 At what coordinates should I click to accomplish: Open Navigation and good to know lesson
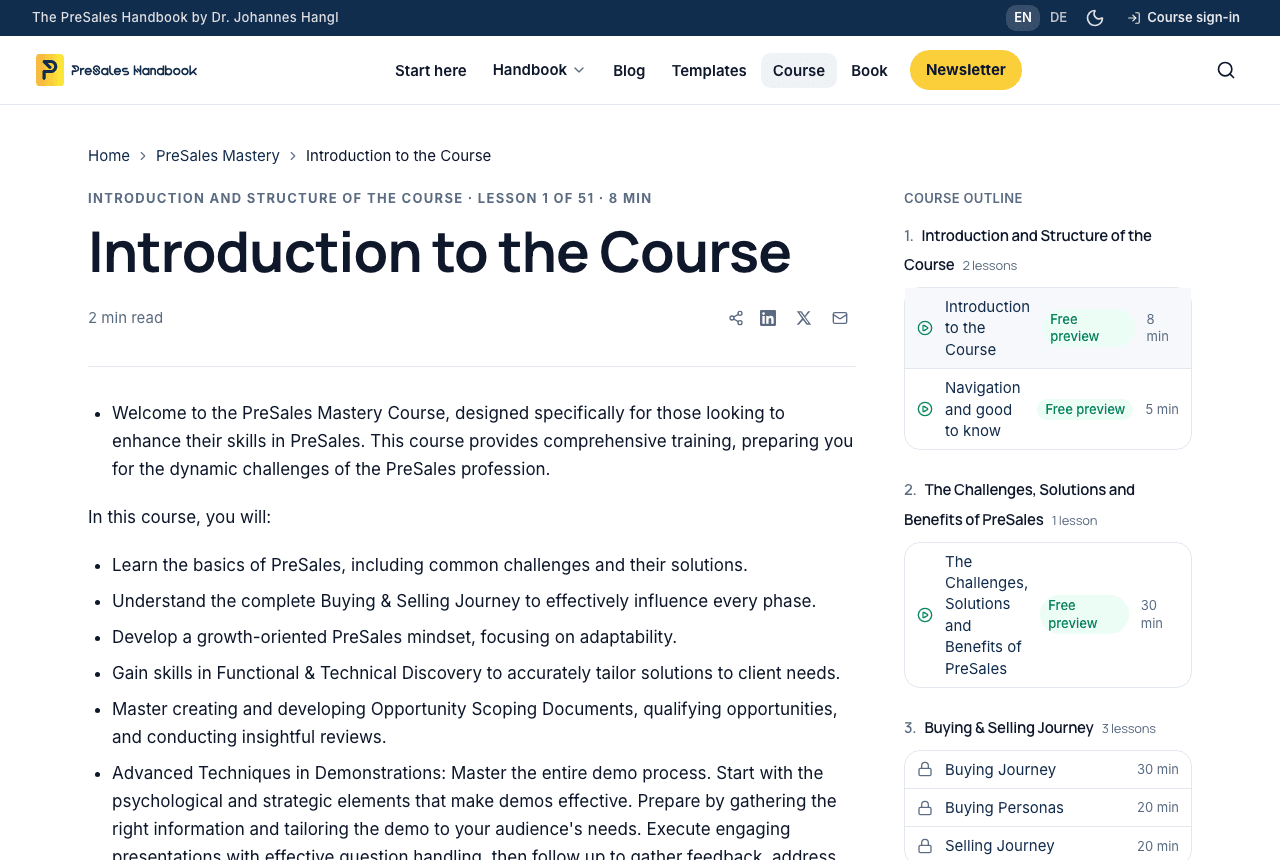tap(1048, 409)
